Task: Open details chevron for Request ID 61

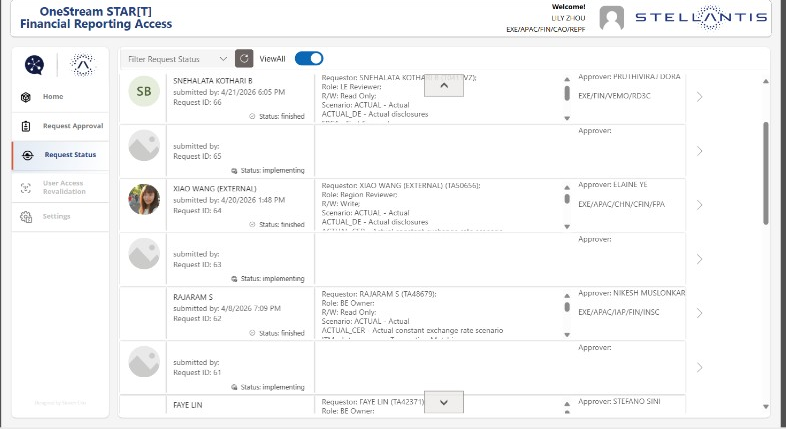Action: pyautogui.click(x=700, y=367)
